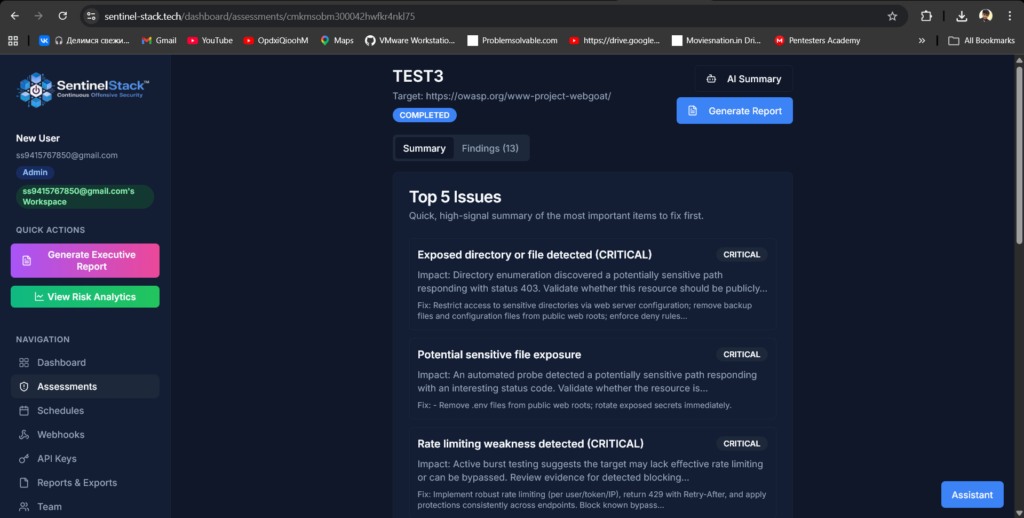Open the Pentesters Academy bookmark
Viewport: 1024px width, 518px height.
pyautogui.click(x=817, y=40)
